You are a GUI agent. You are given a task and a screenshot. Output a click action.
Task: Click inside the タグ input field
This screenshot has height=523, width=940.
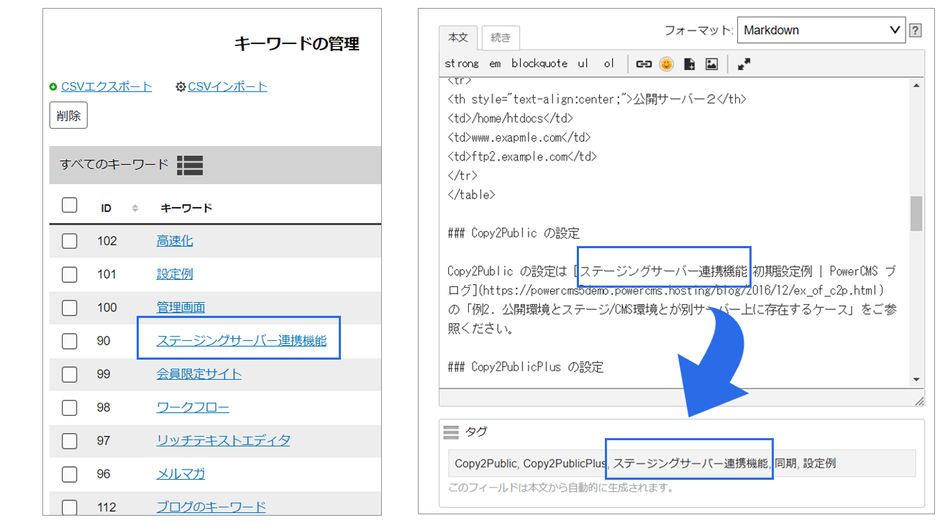[x=680, y=464]
